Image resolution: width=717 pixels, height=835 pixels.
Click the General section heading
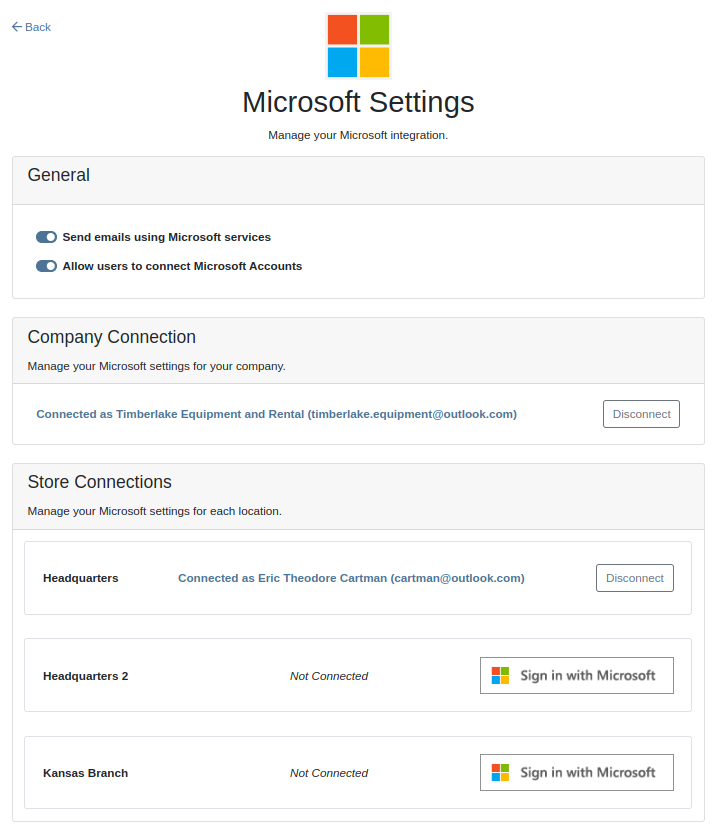59,175
